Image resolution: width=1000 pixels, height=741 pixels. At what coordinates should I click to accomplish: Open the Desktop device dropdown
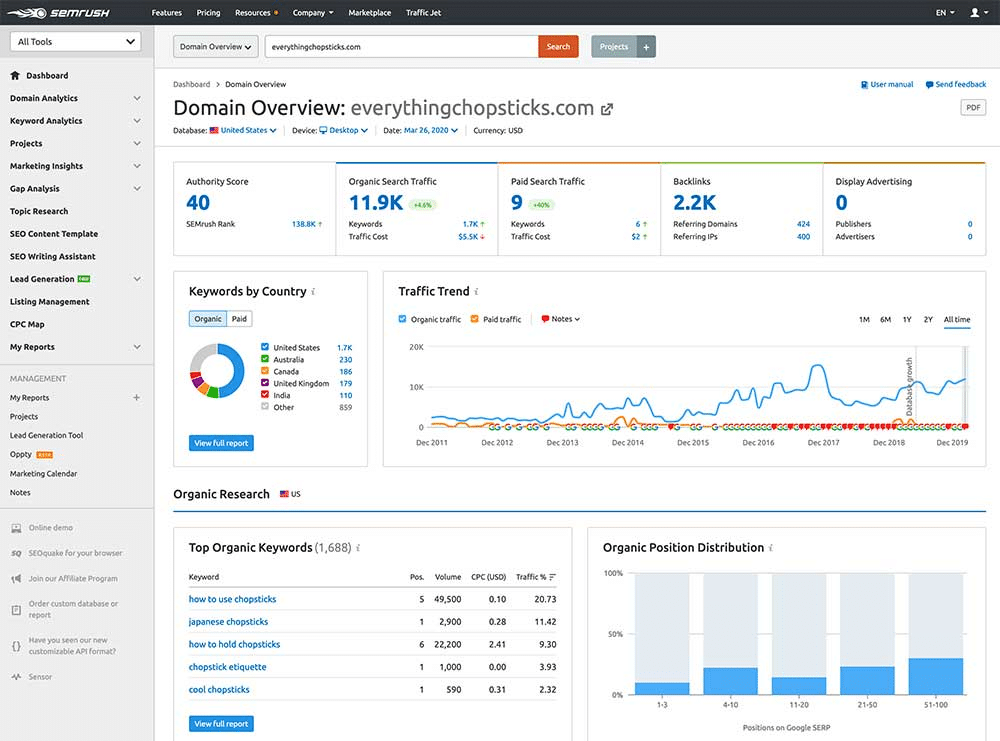point(348,130)
